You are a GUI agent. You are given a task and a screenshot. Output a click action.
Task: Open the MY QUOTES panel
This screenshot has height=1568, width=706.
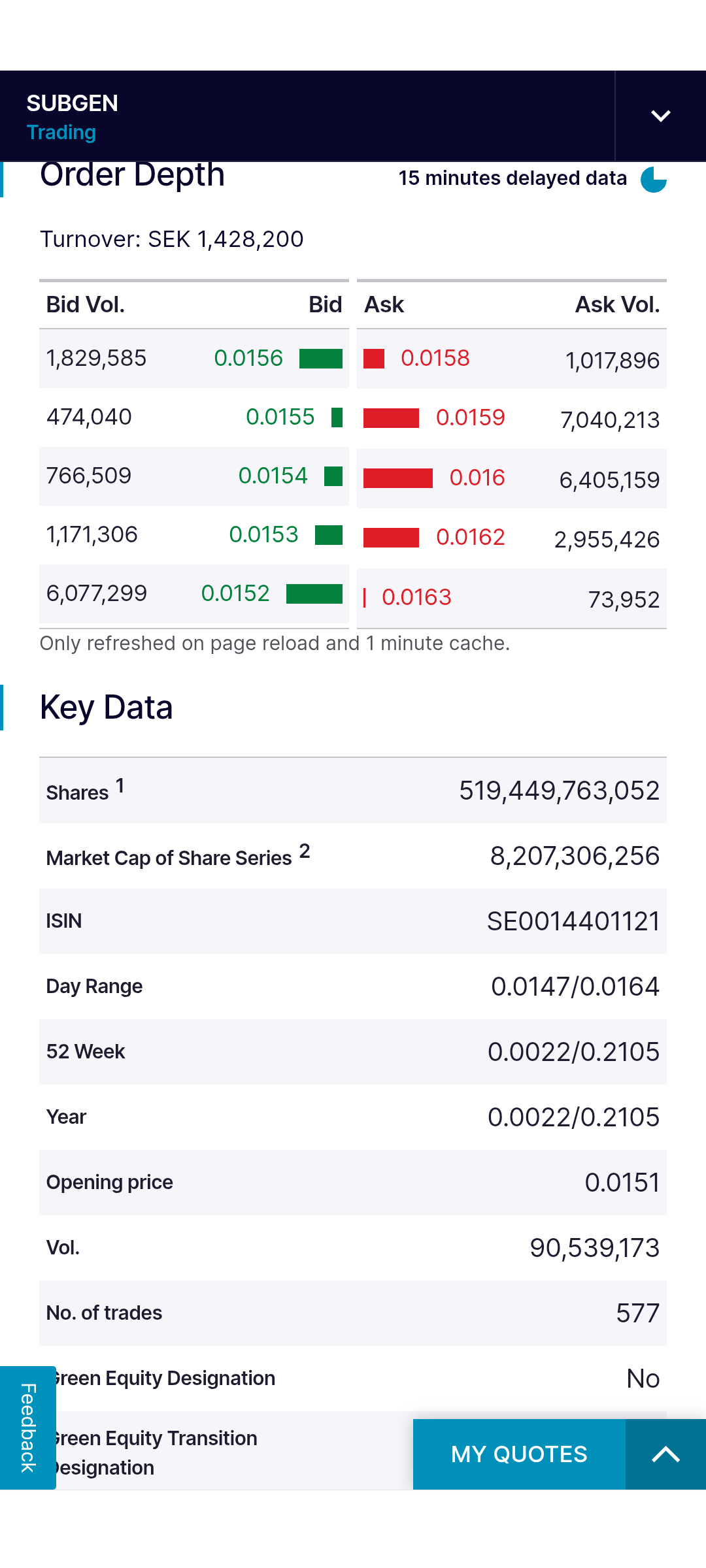pos(519,1454)
